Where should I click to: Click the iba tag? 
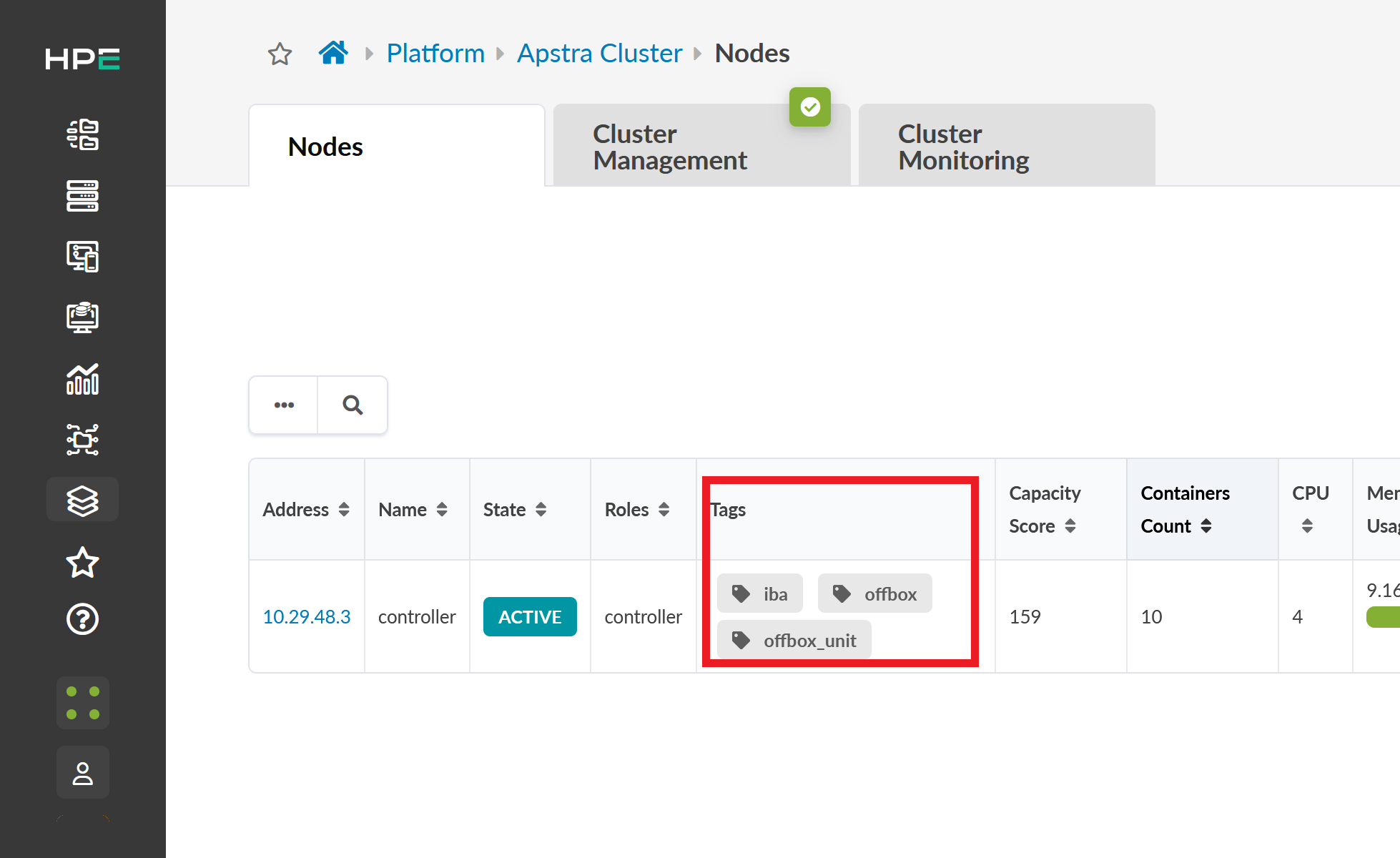pyautogui.click(x=760, y=593)
